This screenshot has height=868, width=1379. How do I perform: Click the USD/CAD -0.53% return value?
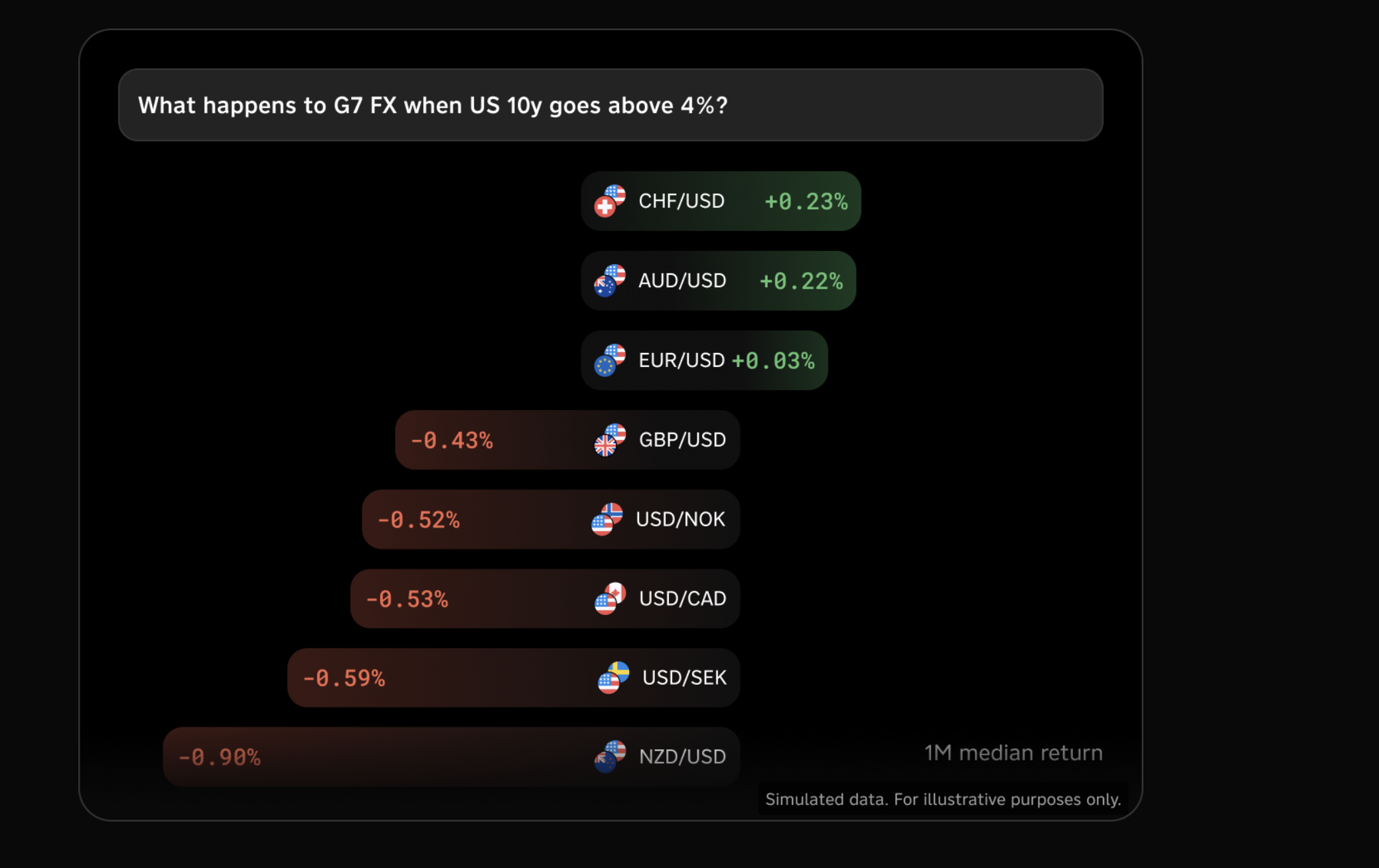(x=407, y=599)
